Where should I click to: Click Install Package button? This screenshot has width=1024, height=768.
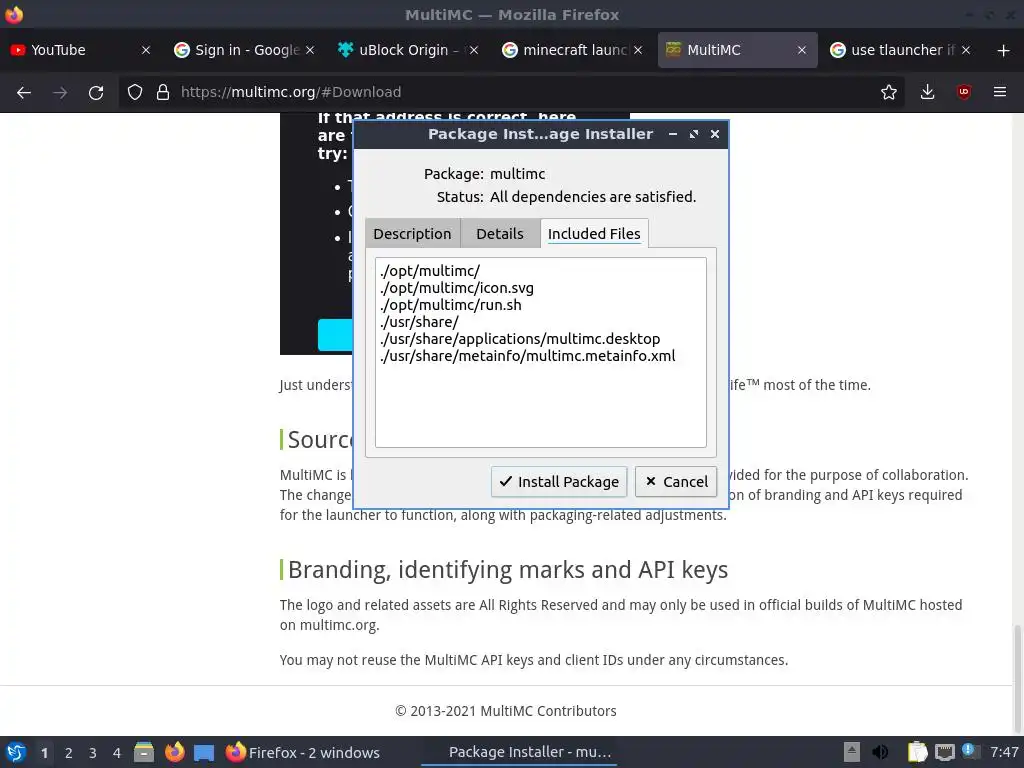point(559,482)
